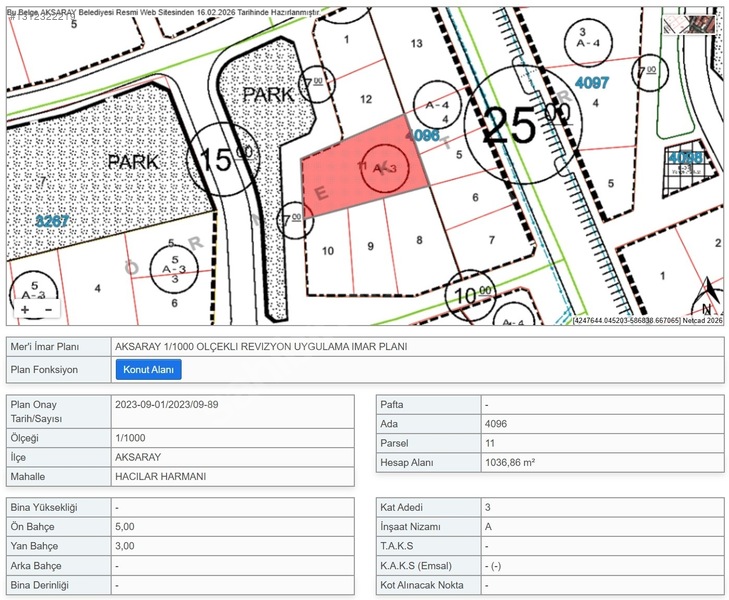Click the large 25.00 road width circle

tap(522, 125)
